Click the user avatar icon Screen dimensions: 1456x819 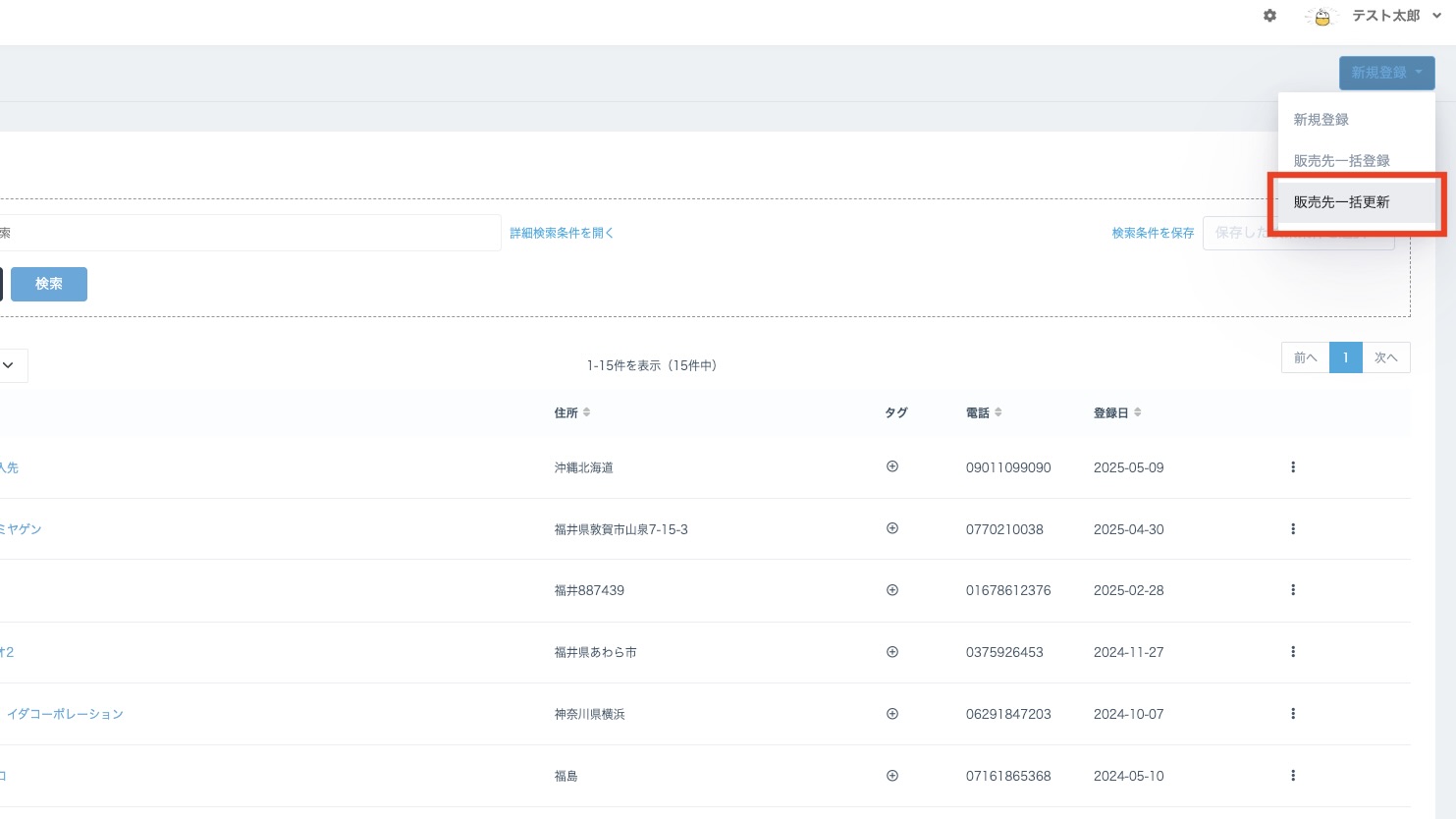pos(1322,17)
